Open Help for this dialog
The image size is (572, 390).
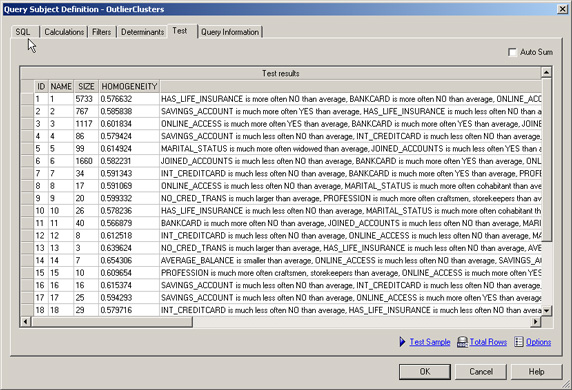tap(536, 371)
